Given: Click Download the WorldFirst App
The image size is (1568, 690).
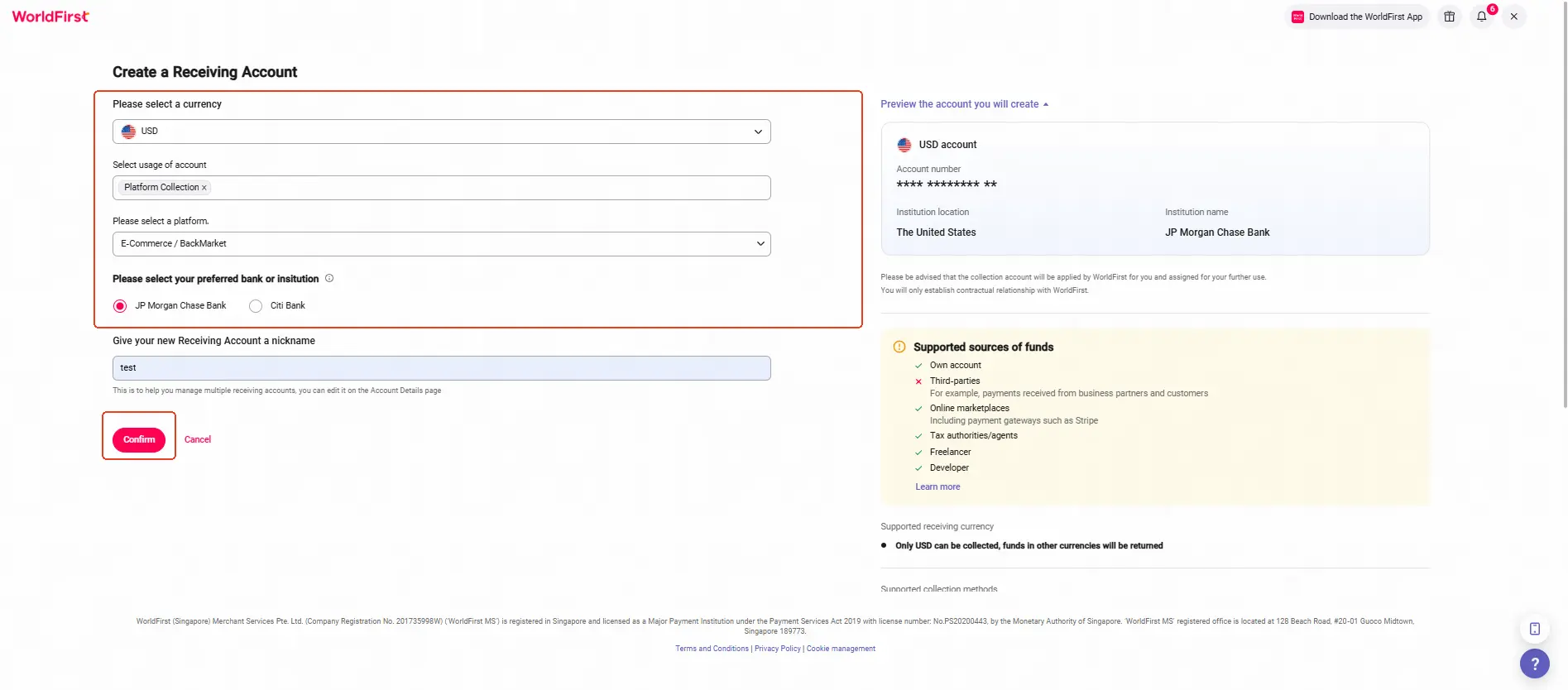Looking at the screenshot, I should tap(1357, 17).
